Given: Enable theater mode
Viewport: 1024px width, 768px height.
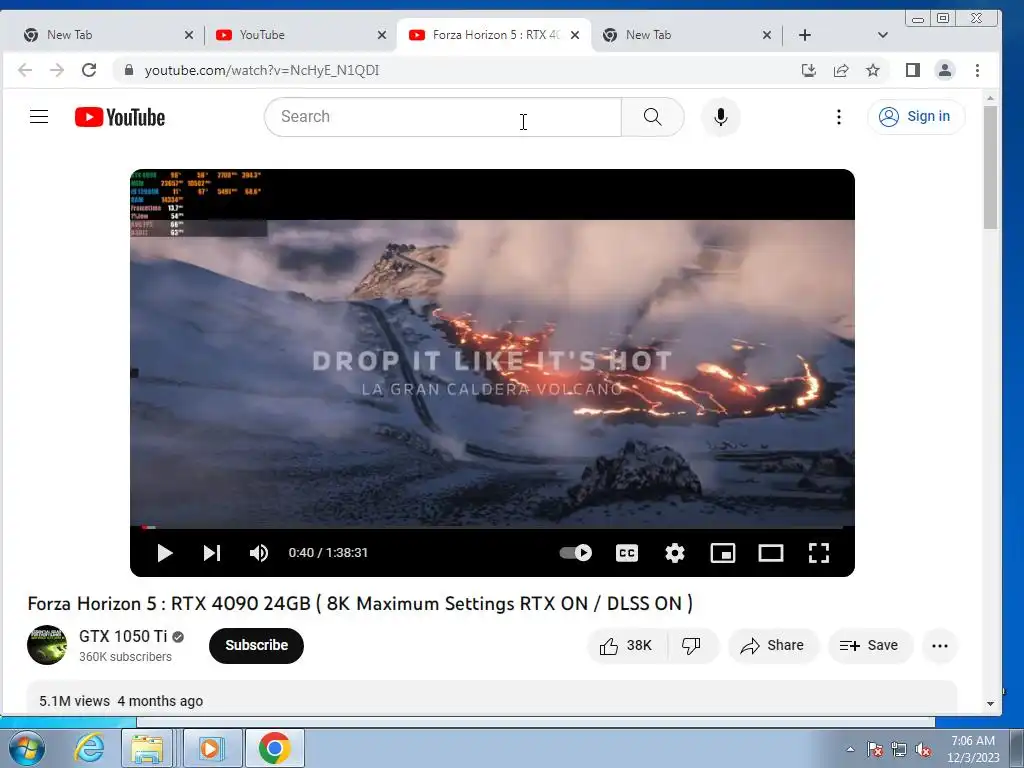Looking at the screenshot, I should click(771, 553).
